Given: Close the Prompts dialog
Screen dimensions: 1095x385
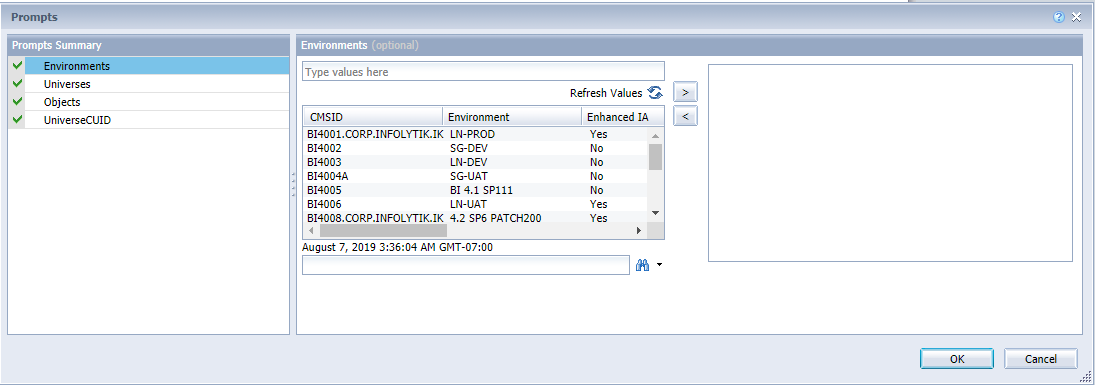Looking at the screenshot, I should pos(1076,17).
